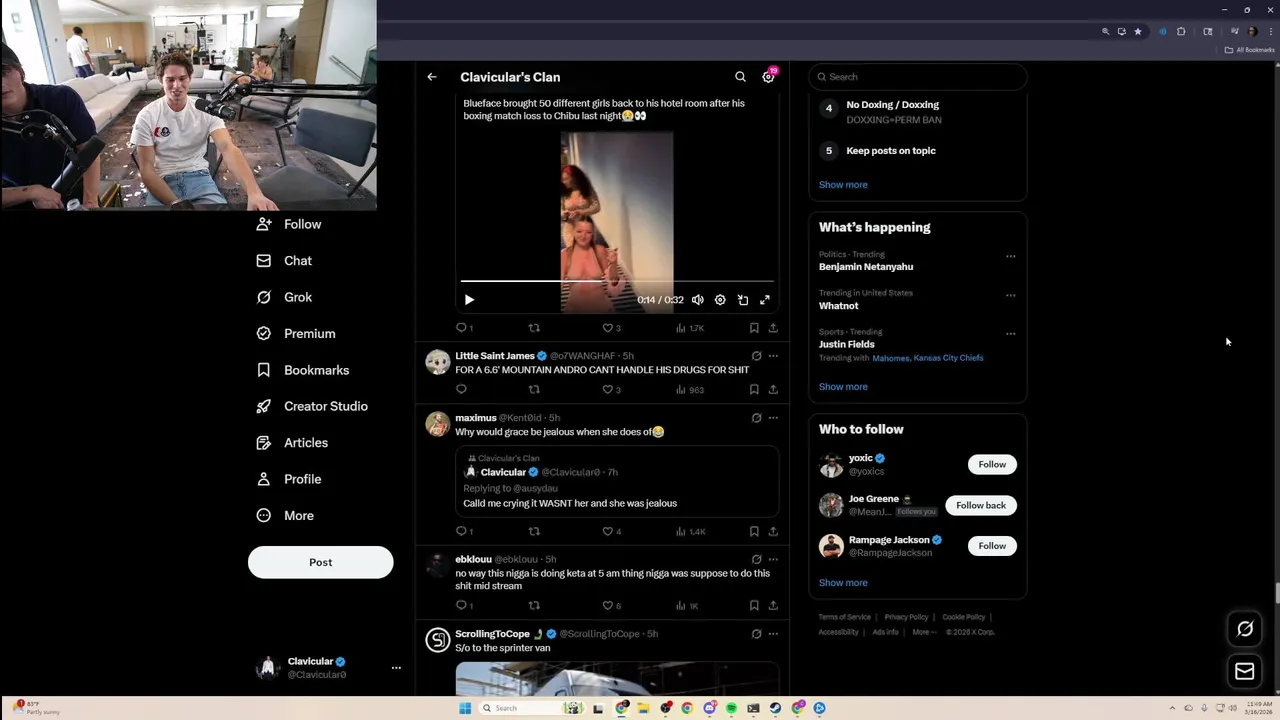Image resolution: width=1280 pixels, height=720 pixels.
Task: Repost the maximus post
Action: click(x=534, y=532)
